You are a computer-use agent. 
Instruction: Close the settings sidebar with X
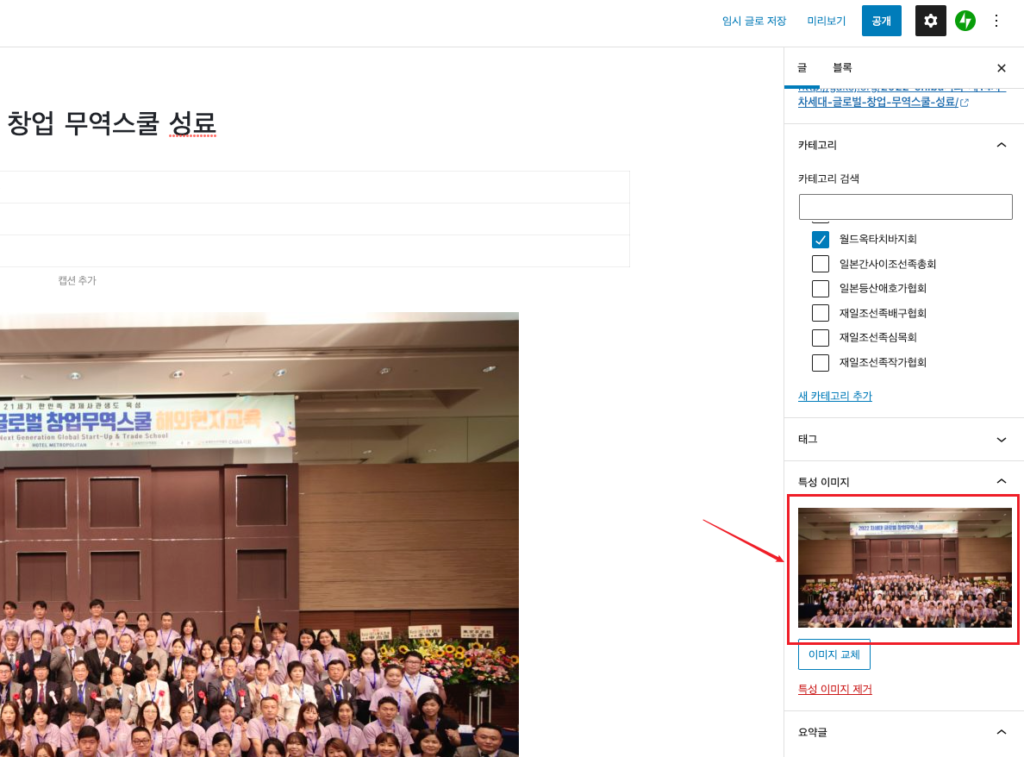pos(1001,68)
